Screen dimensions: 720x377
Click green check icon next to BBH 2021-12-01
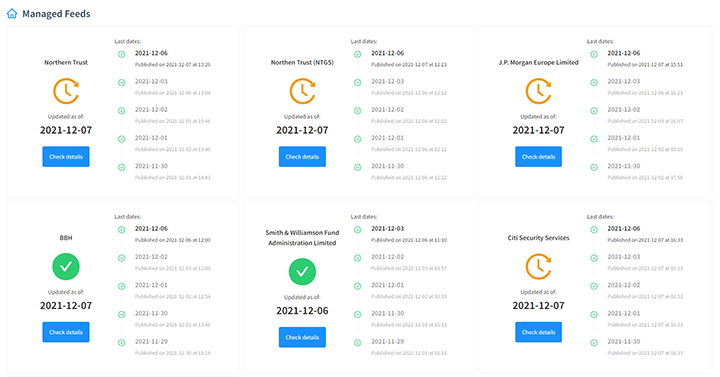(121, 286)
